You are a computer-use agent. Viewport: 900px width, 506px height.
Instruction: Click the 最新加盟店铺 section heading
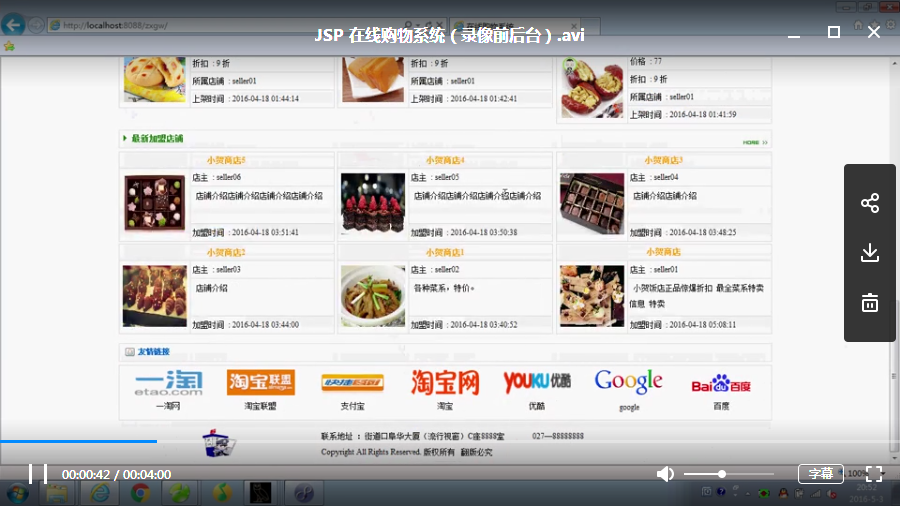(157, 138)
